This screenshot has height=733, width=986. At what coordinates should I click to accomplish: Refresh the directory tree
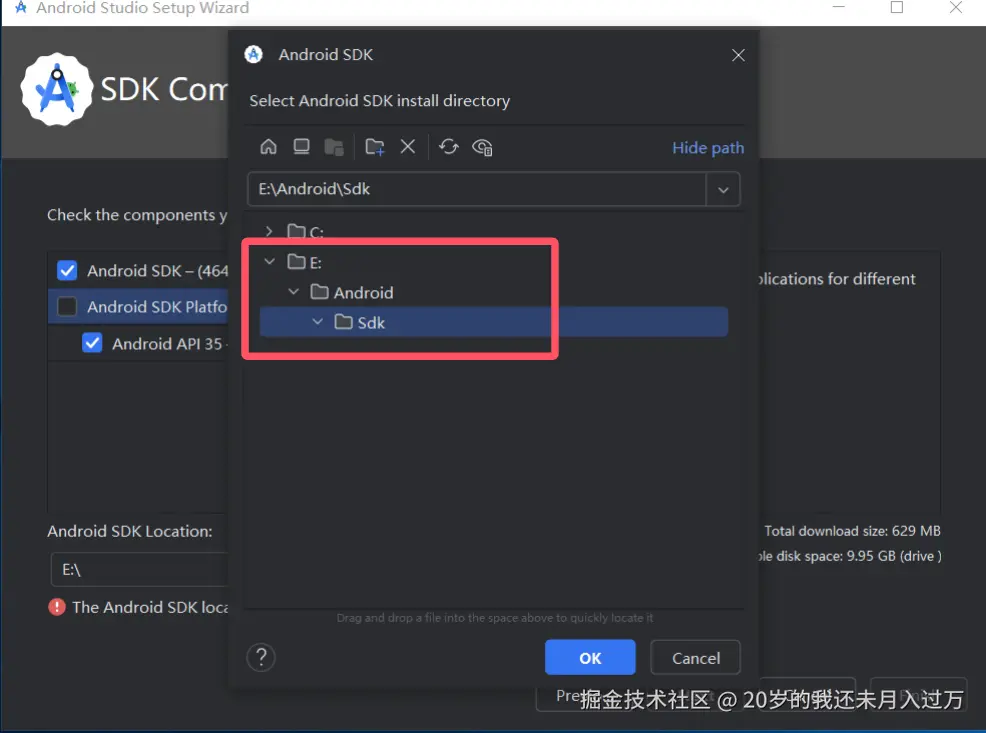[x=449, y=147]
